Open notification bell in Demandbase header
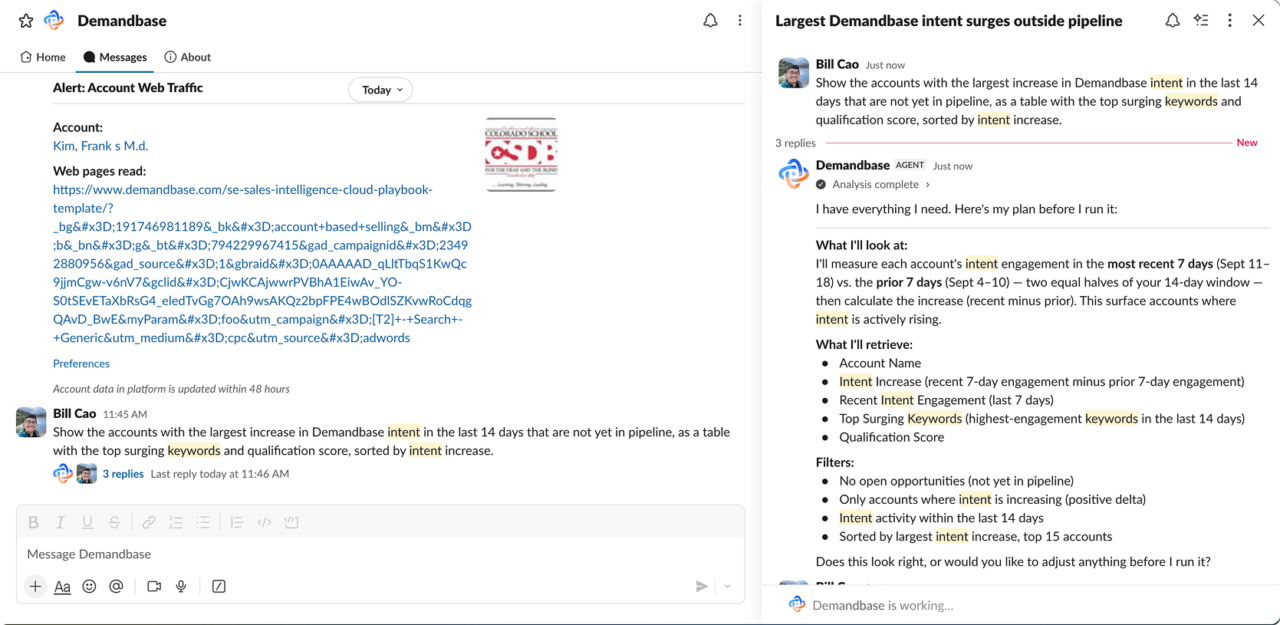 point(710,21)
